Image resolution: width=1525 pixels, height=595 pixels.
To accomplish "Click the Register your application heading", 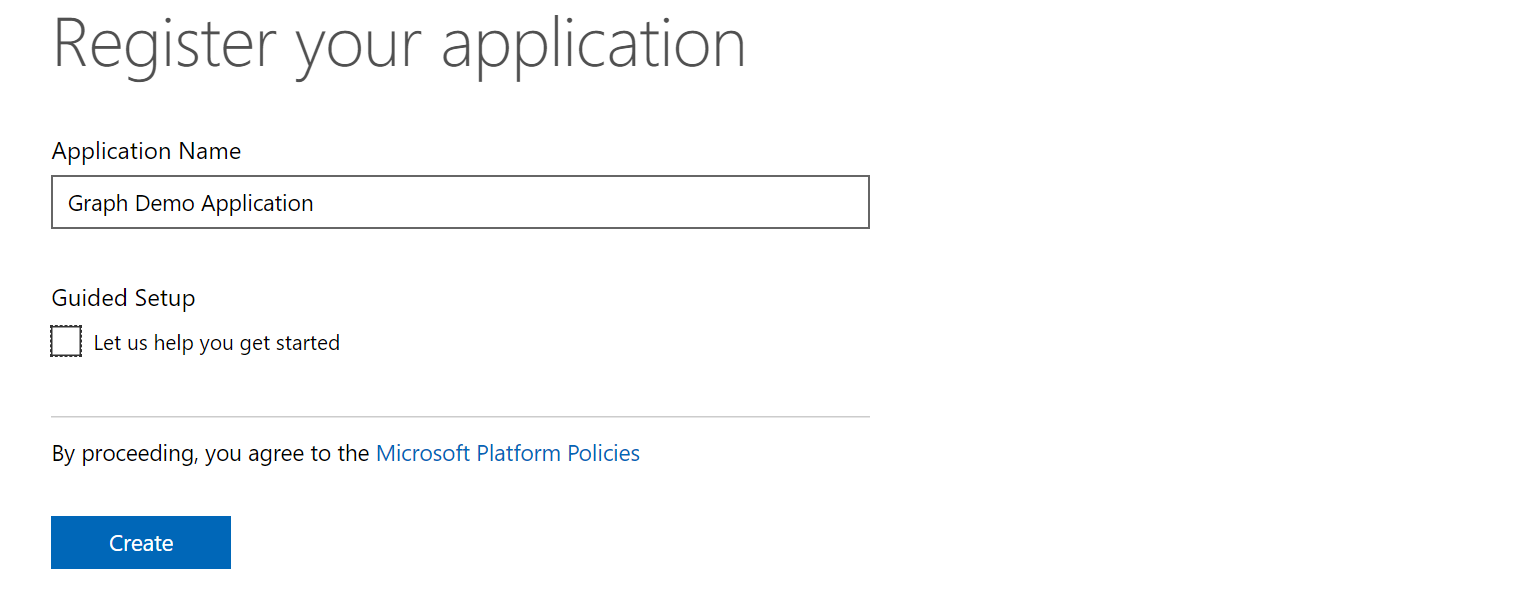I will [x=399, y=45].
